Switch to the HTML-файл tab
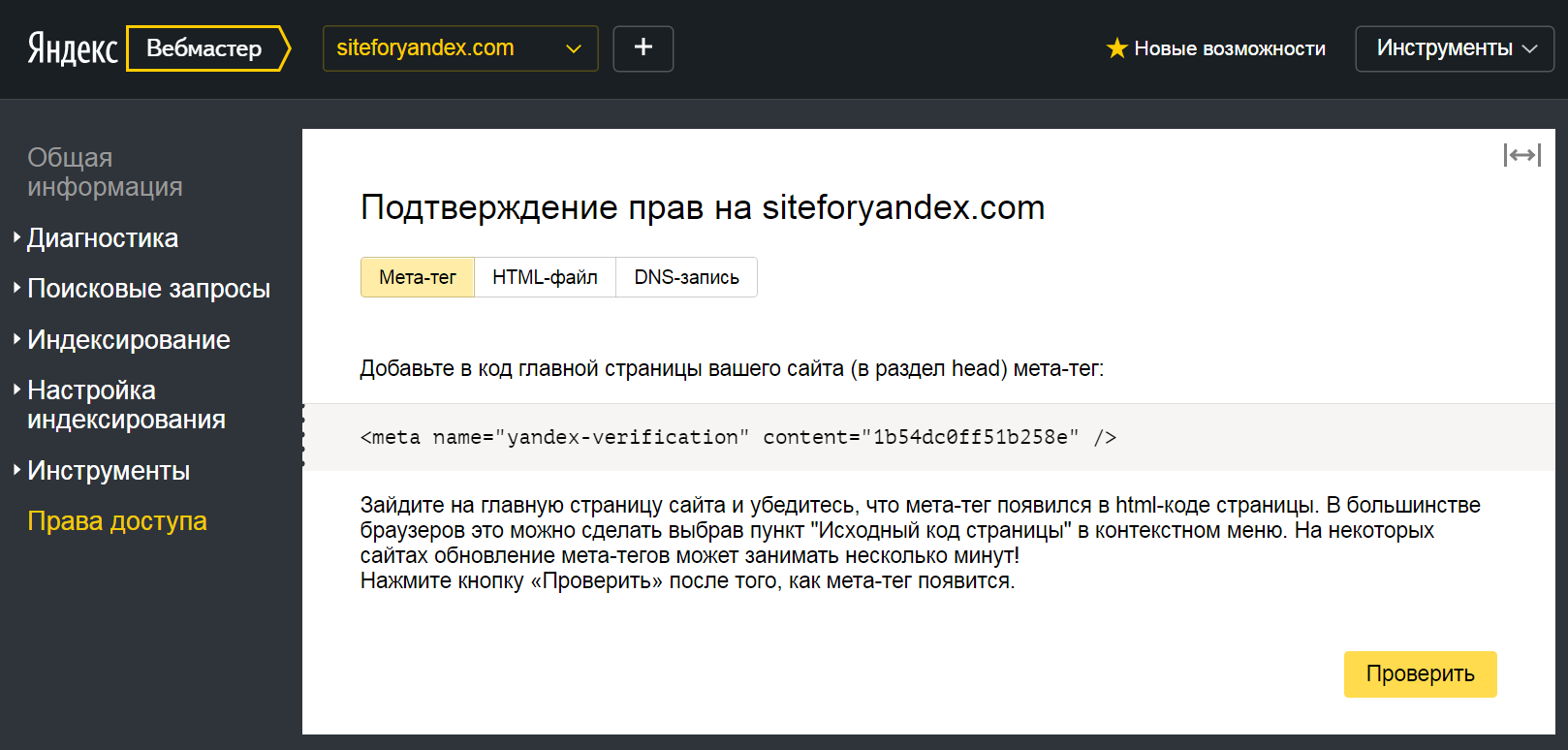Viewport: 1568px width, 750px height. tap(545, 277)
